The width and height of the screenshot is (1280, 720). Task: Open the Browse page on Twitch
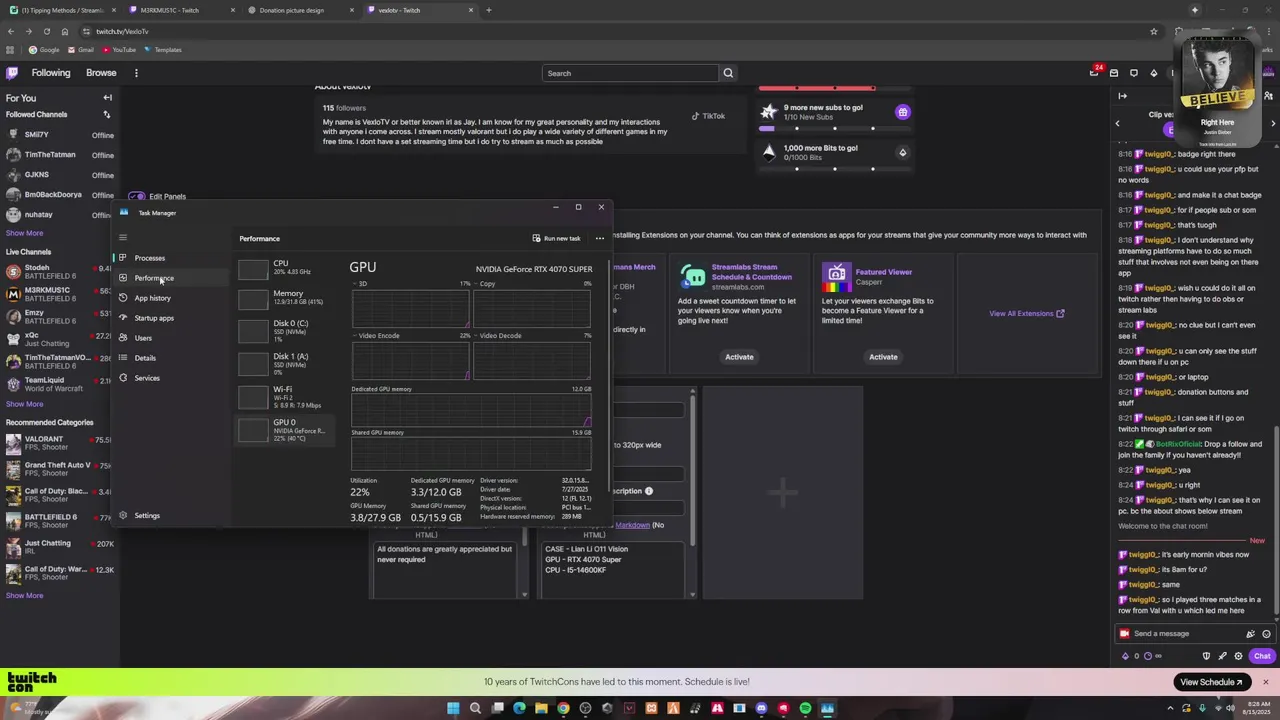click(101, 73)
